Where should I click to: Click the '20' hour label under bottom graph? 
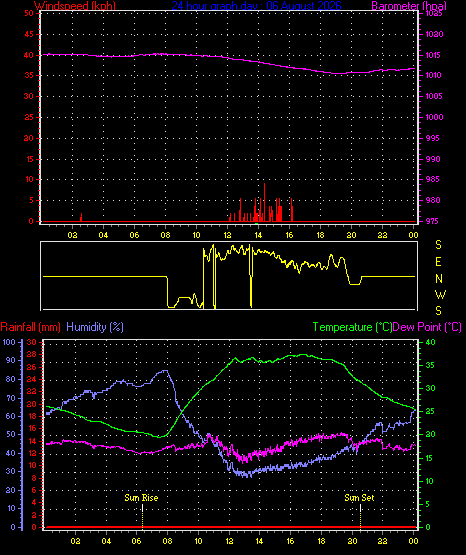352,541
